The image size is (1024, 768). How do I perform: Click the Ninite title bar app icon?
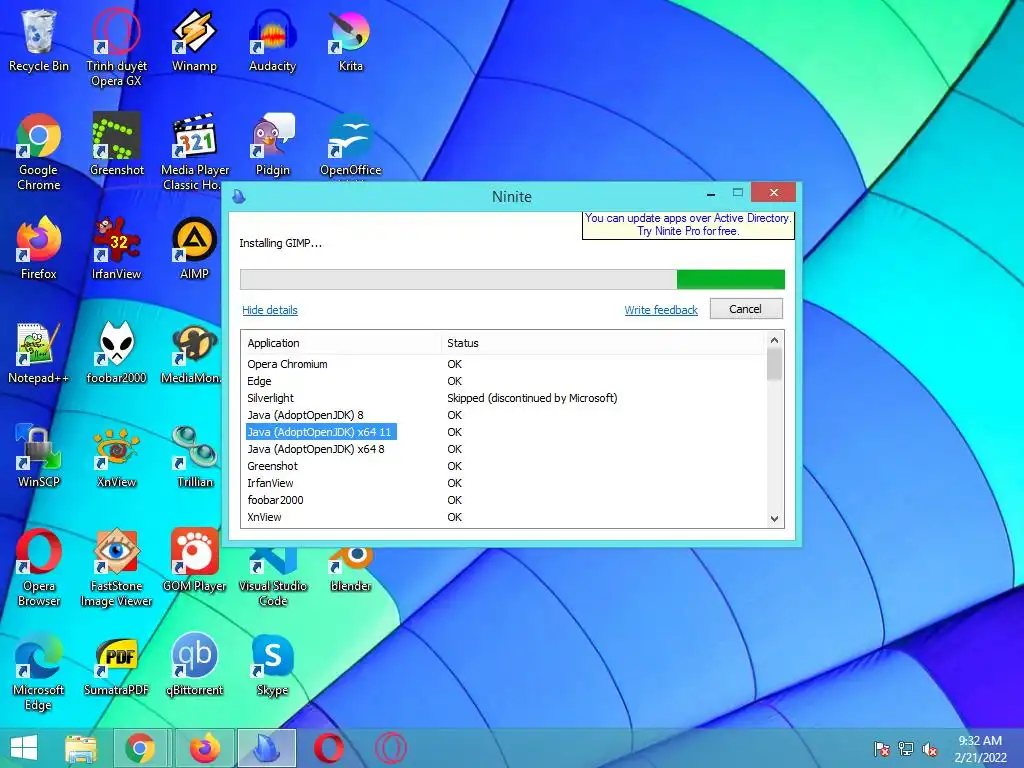pos(239,196)
